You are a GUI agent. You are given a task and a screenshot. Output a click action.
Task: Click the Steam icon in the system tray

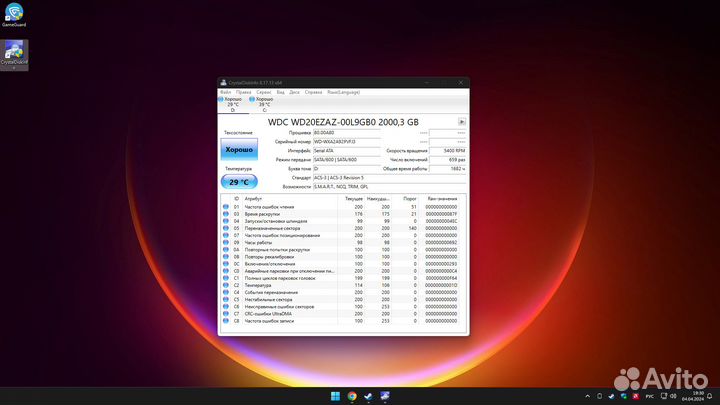point(611,396)
